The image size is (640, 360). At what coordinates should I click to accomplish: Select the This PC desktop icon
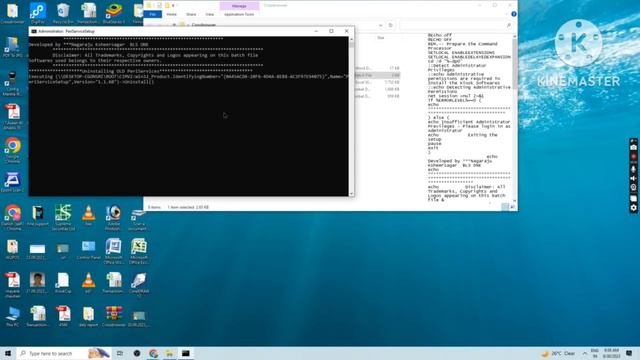click(x=13, y=317)
